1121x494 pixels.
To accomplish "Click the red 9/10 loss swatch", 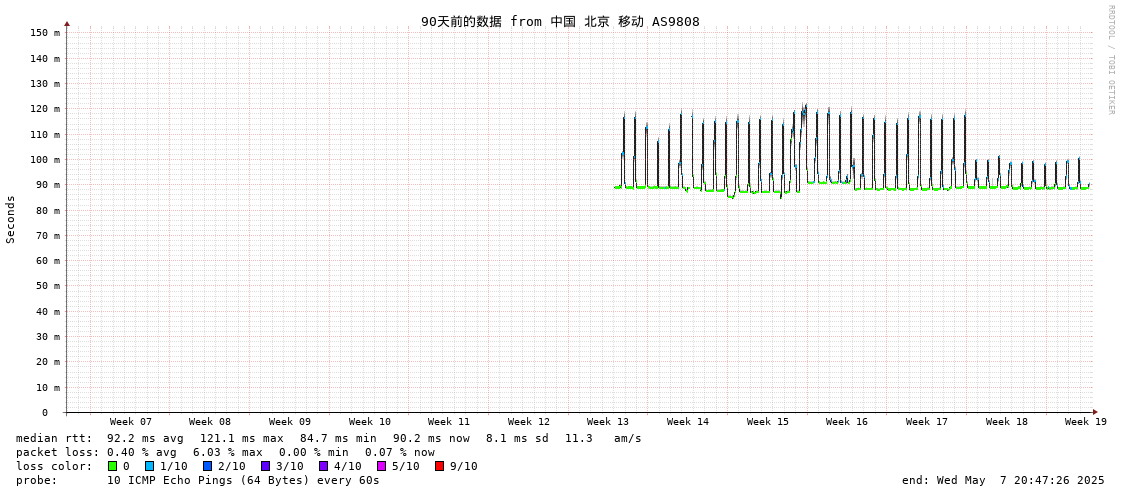I will tap(440, 466).
